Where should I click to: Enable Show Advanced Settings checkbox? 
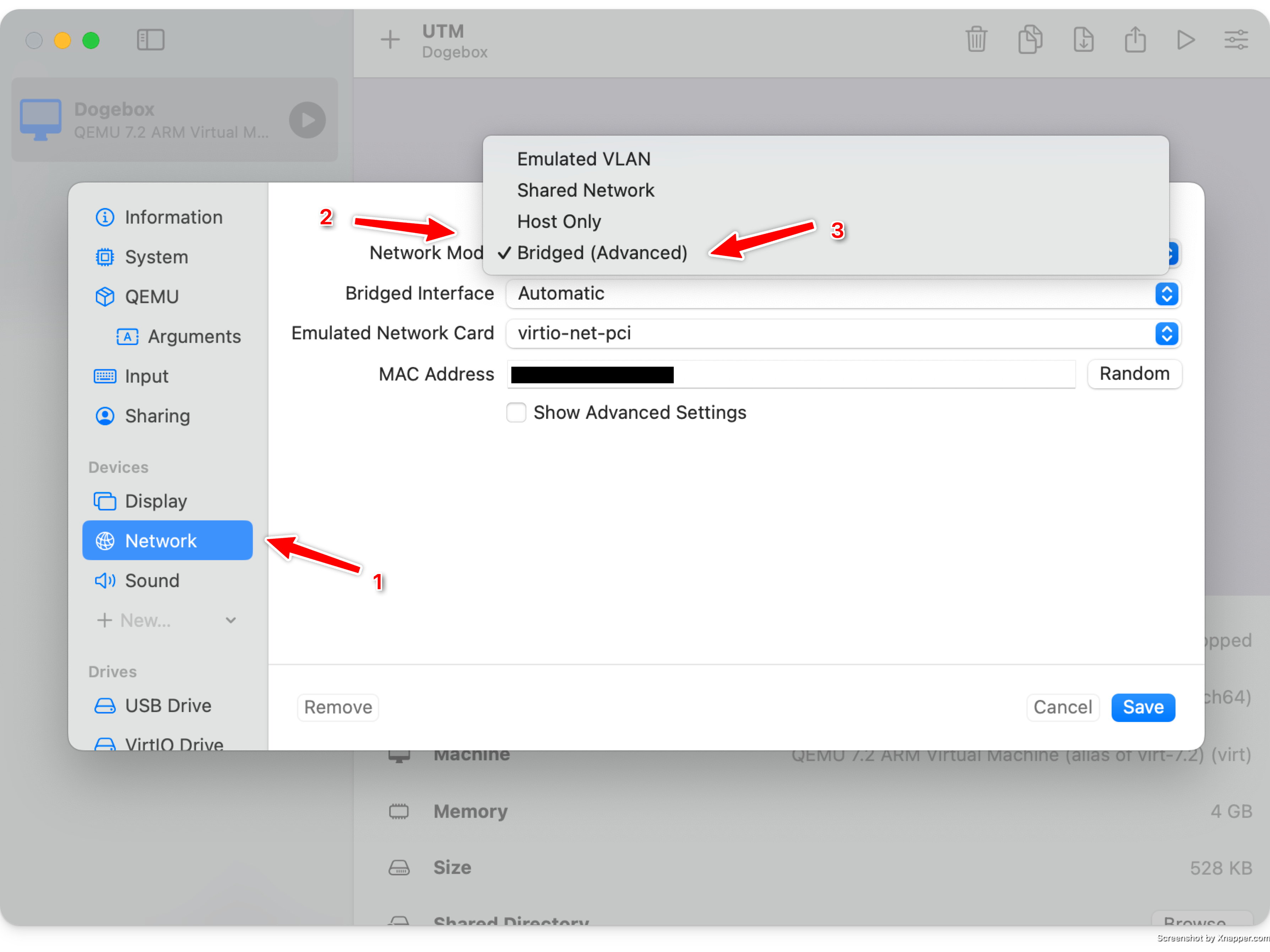pos(516,412)
